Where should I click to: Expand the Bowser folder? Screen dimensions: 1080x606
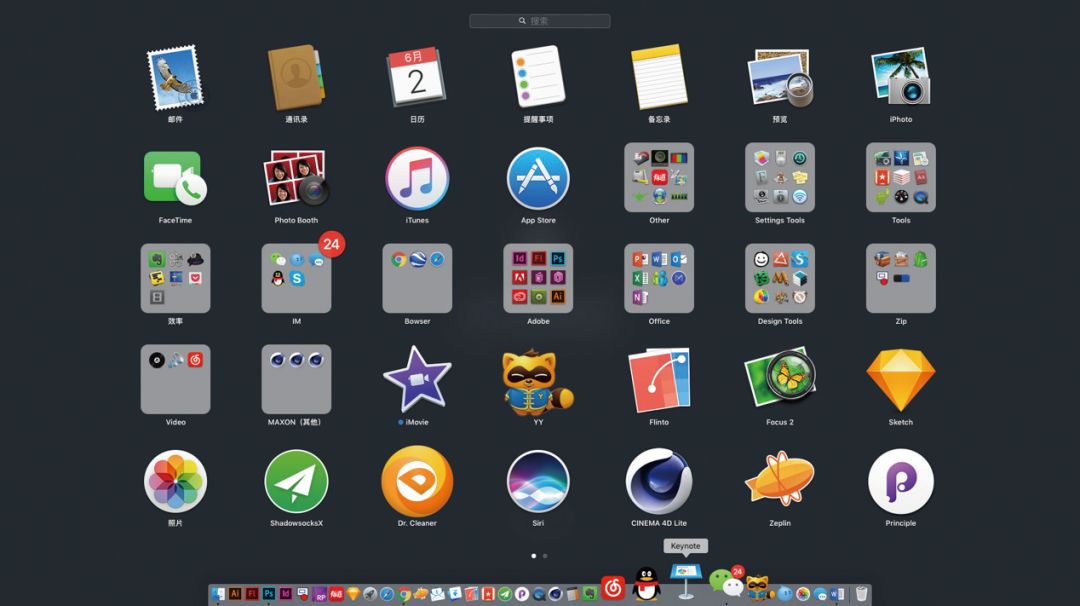coord(417,278)
